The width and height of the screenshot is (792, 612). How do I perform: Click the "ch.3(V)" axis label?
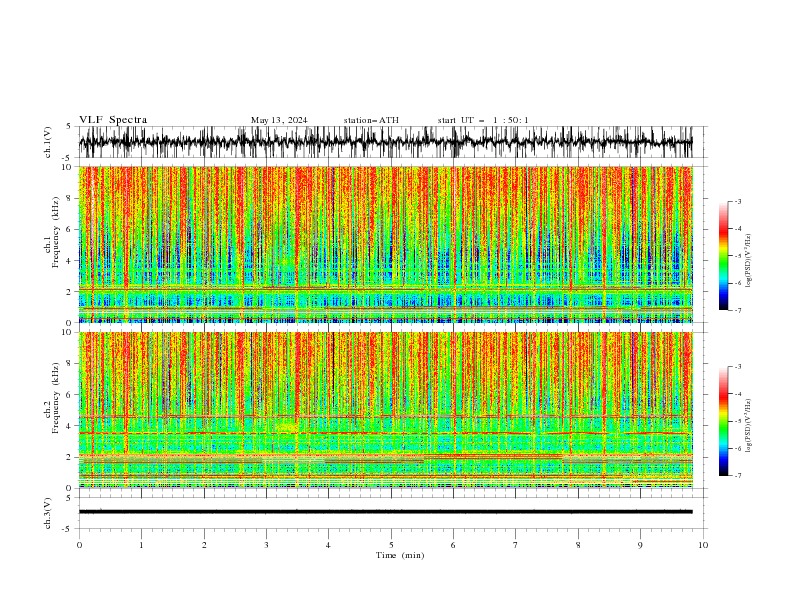point(48,513)
